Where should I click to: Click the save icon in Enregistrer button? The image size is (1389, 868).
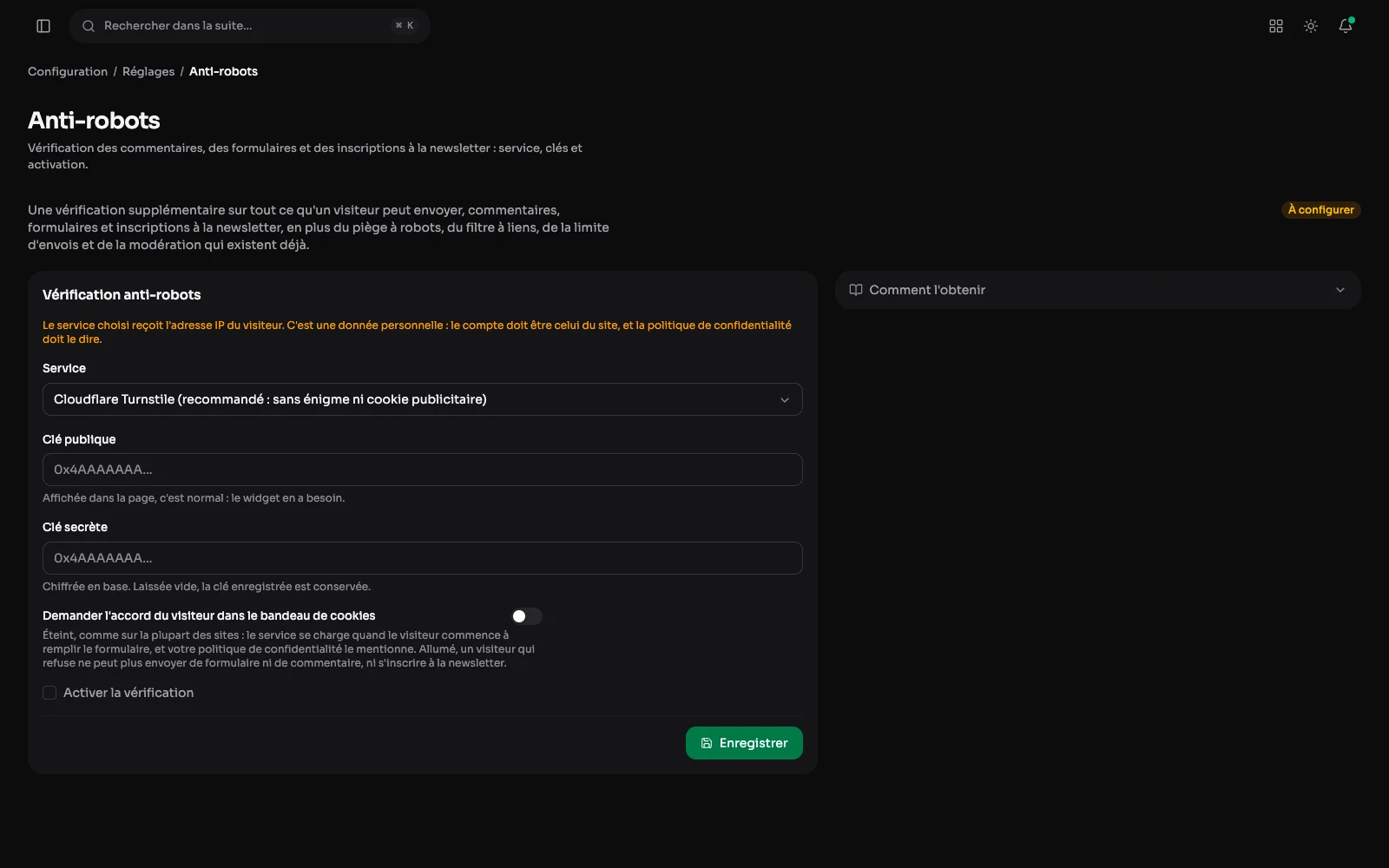coord(707,743)
